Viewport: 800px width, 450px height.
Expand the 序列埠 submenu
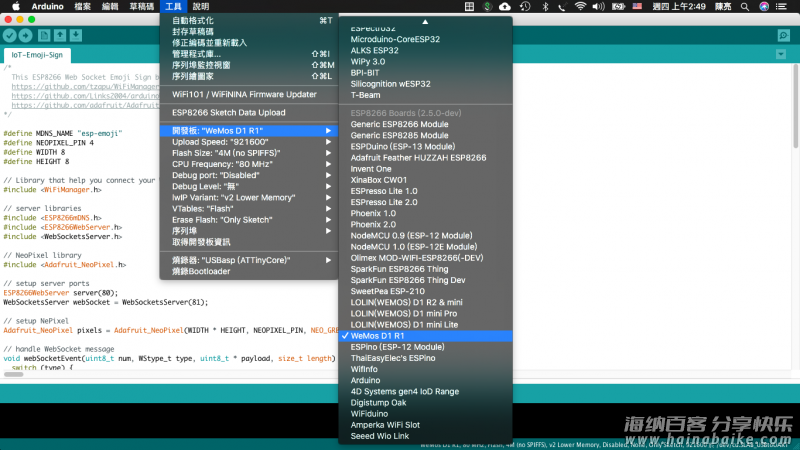249,231
